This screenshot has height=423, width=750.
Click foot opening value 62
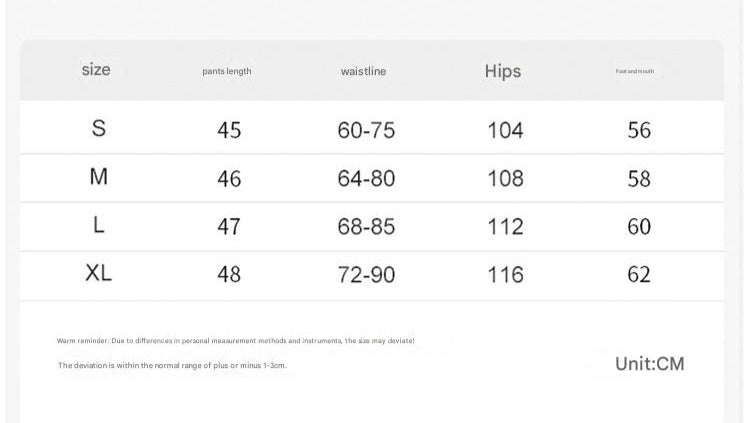click(x=639, y=275)
